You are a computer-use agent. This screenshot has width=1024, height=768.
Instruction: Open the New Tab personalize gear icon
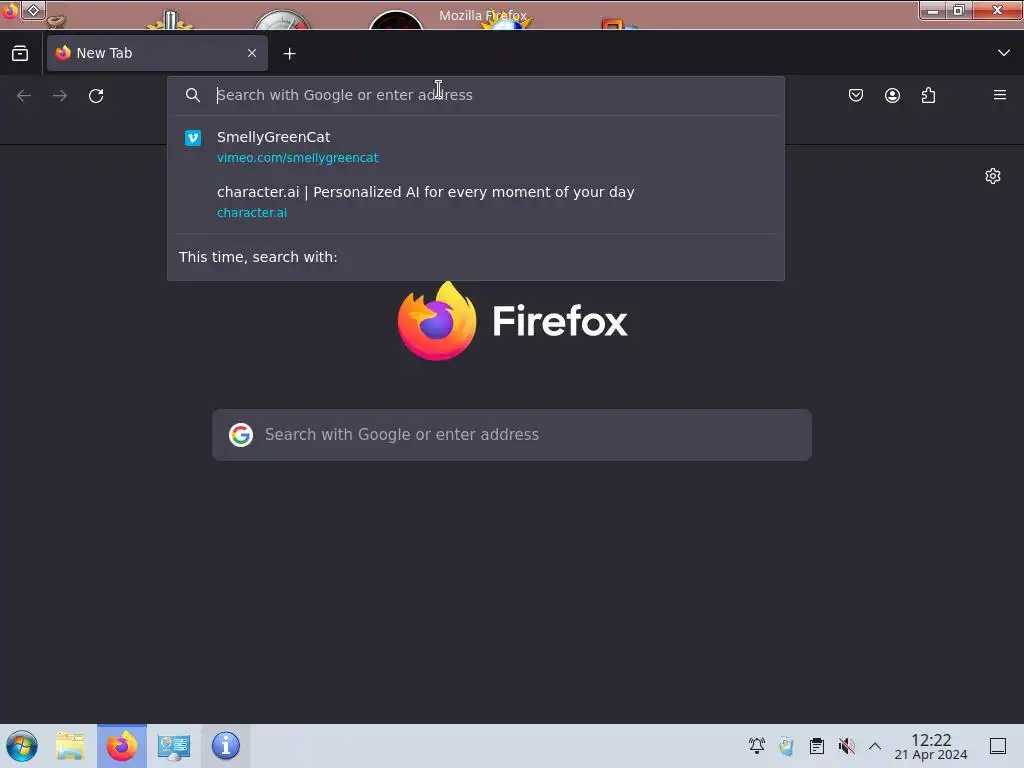[993, 176]
